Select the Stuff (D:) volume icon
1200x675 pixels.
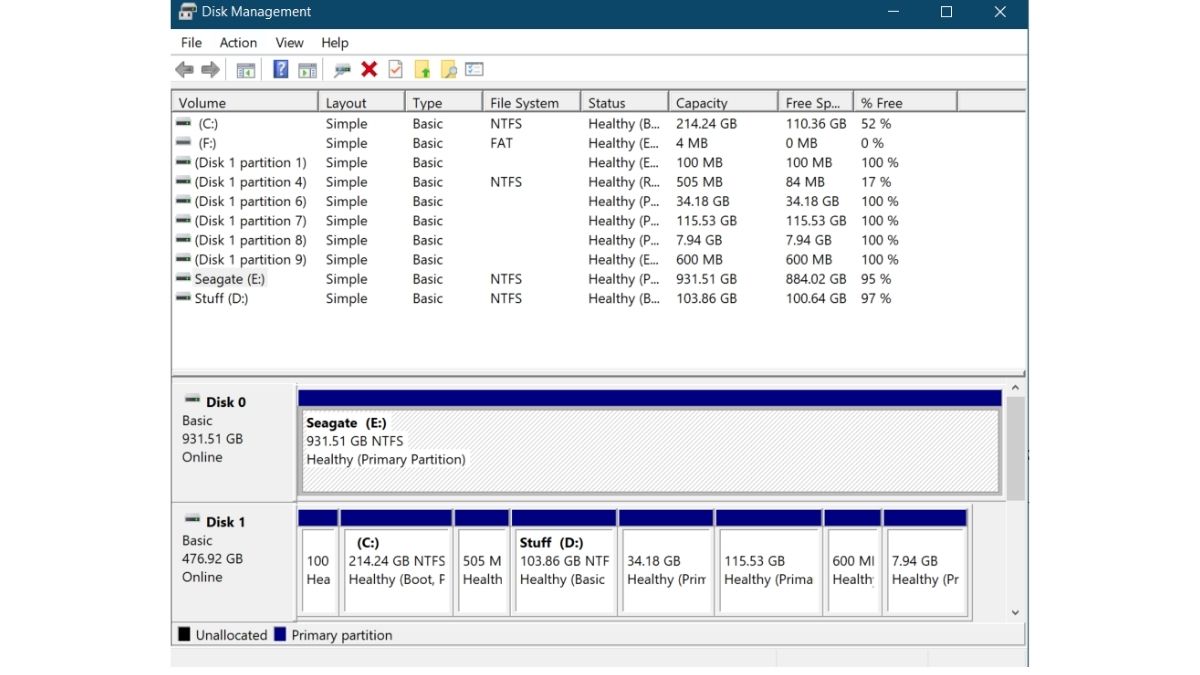coord(184,298)
